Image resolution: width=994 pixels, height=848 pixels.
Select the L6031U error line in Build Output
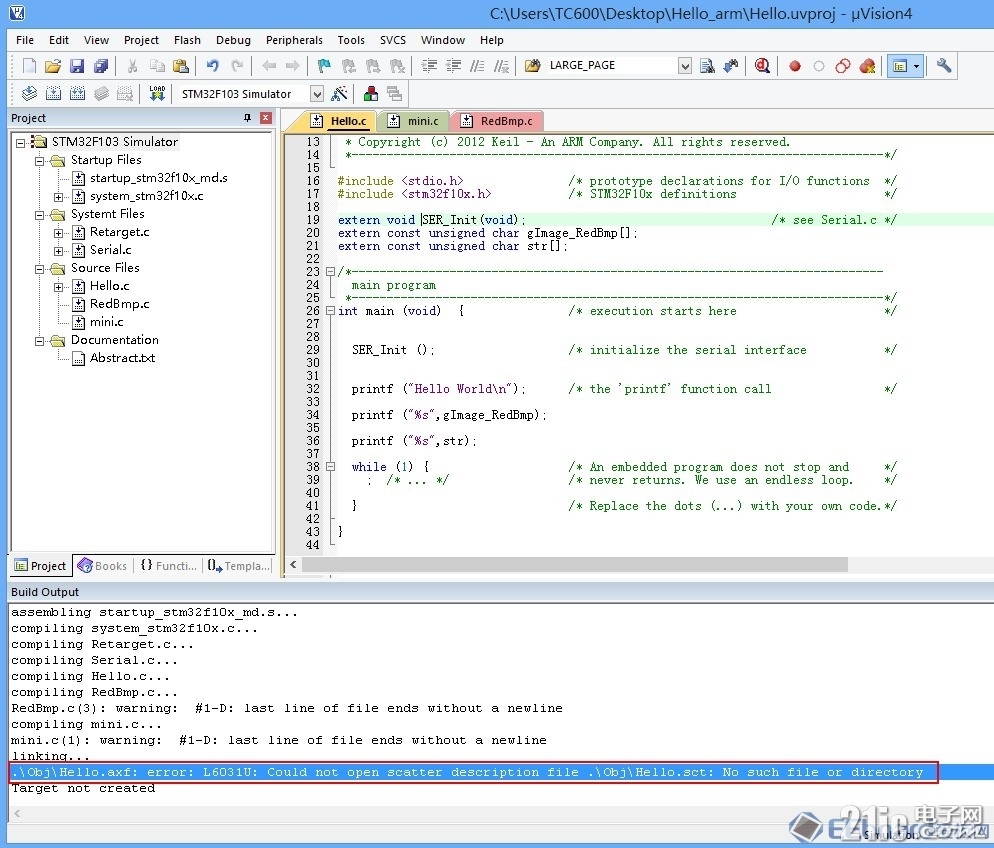pyautogui.click(x=474, y=772)
